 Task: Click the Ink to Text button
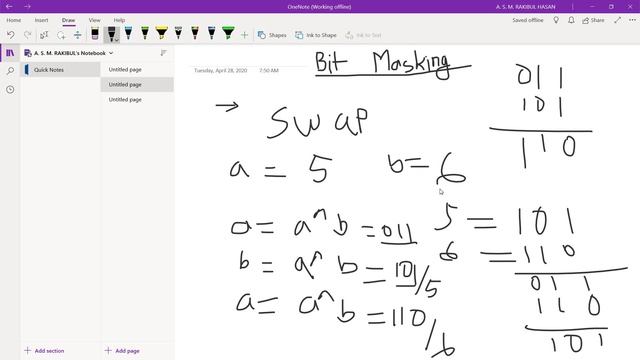click(x=363, y=35)
